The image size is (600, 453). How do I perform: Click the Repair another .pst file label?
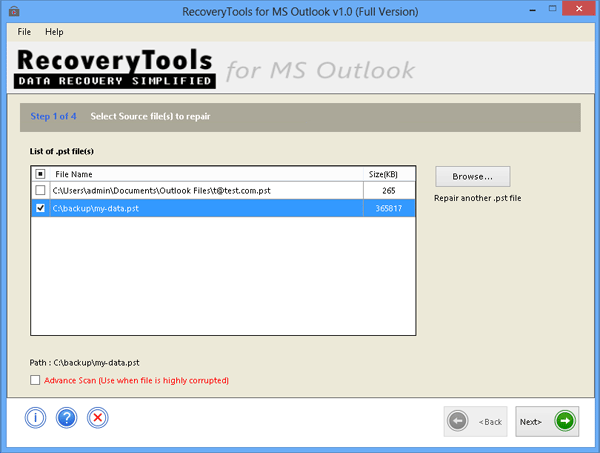478,198
